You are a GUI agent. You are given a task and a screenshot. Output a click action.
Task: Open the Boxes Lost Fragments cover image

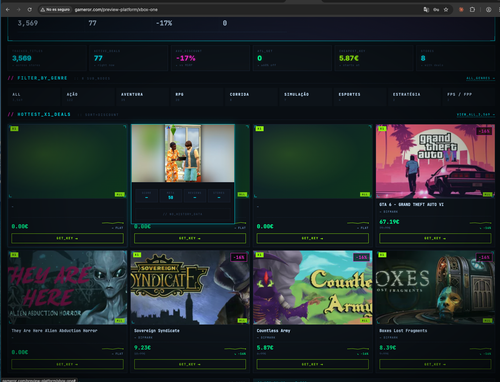(x=435, y=288)
